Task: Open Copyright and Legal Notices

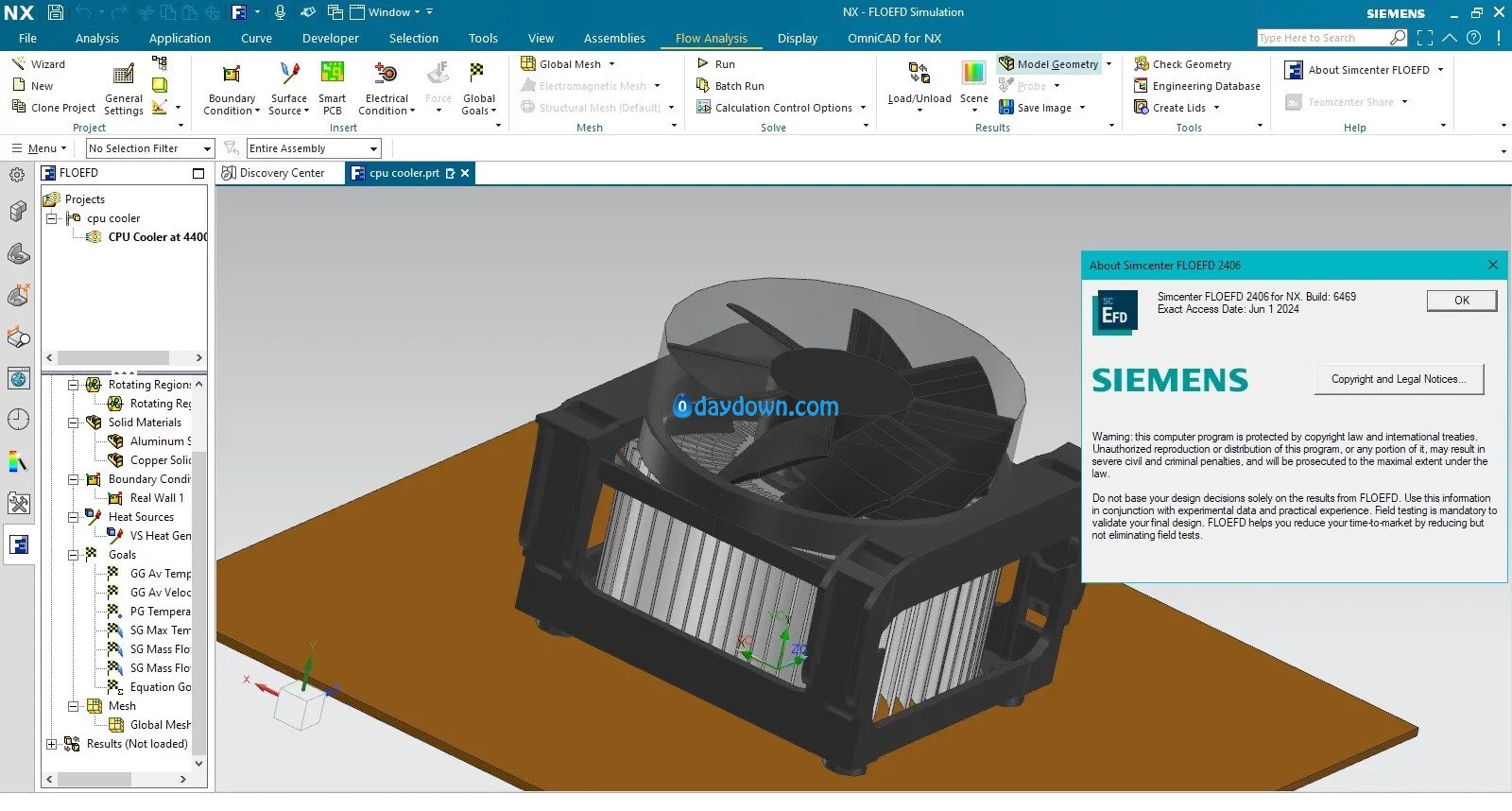Action: click(1399, 379)
